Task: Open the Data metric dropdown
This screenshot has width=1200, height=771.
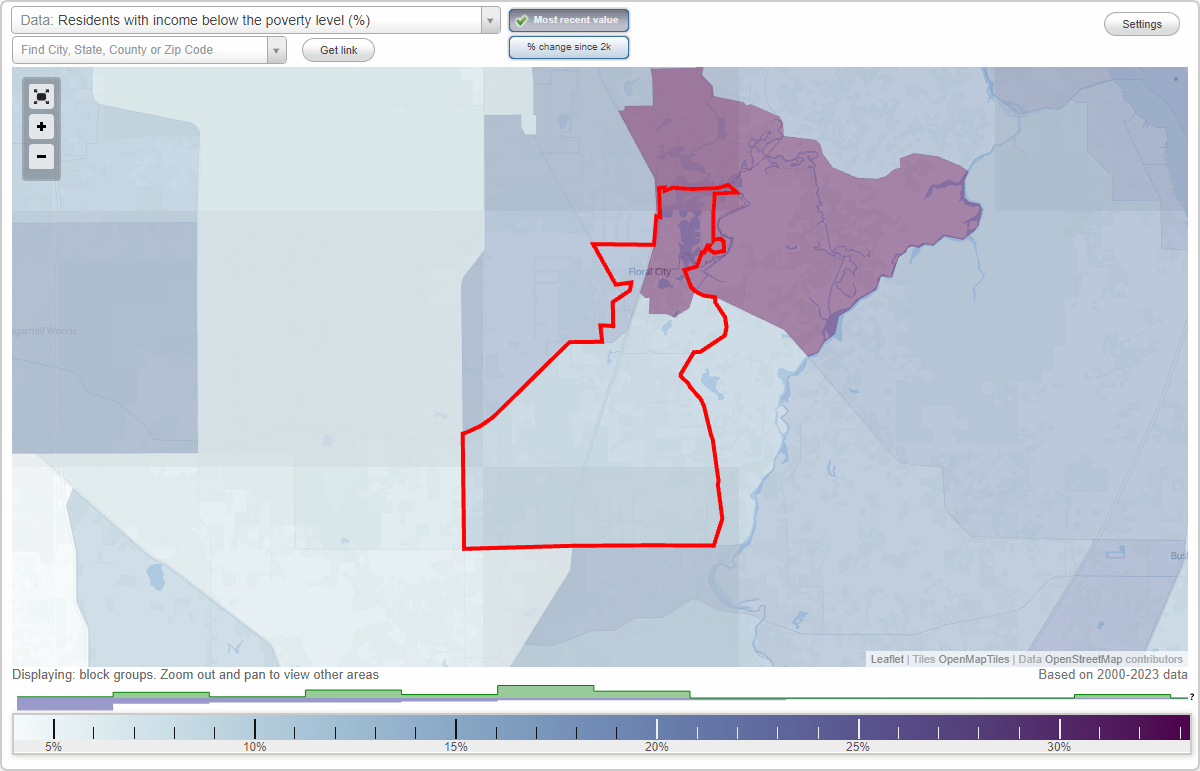Action: click(x=488, y=20)
